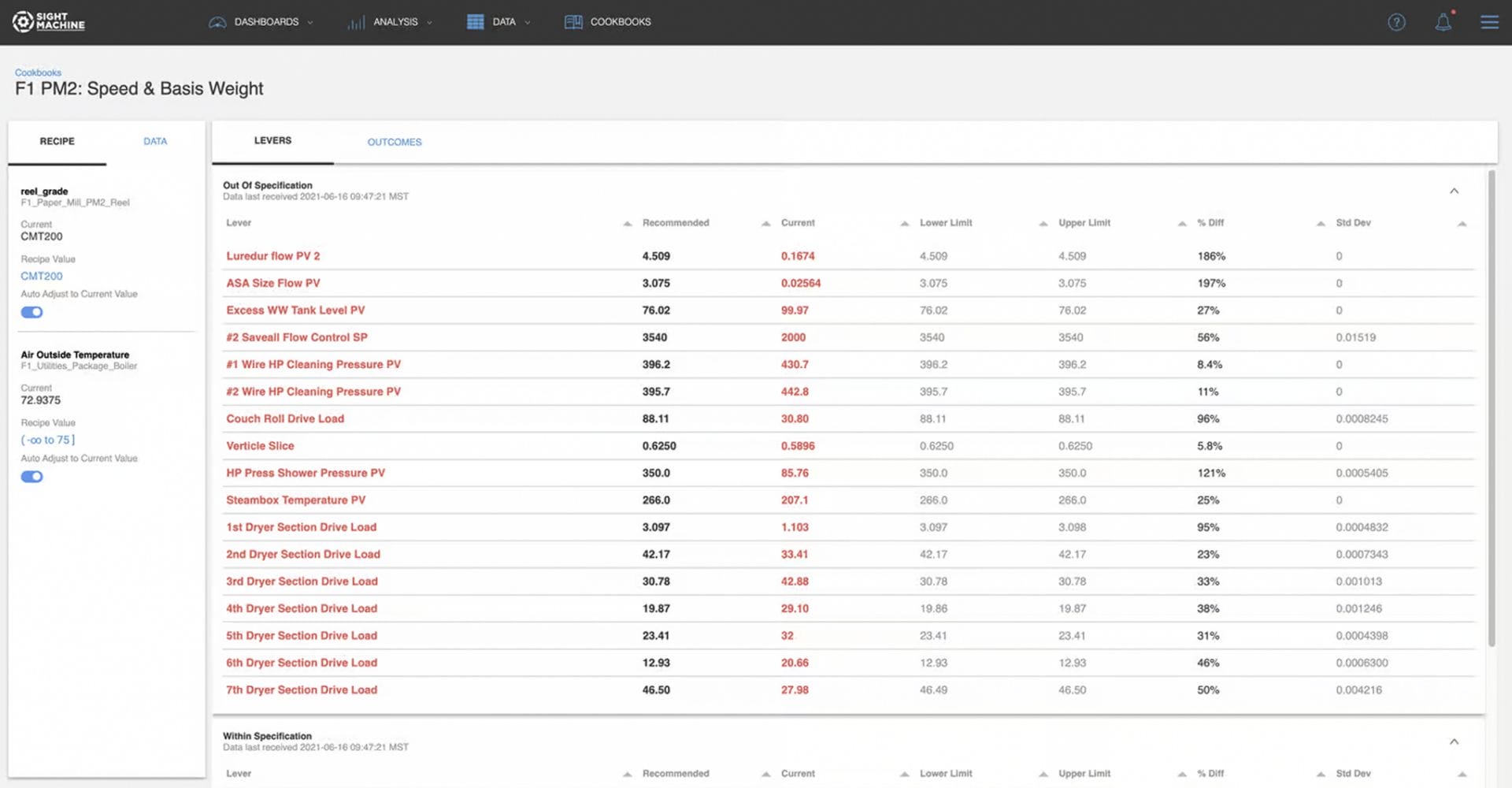Viewport: 1512px width, 788px height.
Task: Open the help question mark icon
Action: point(1396,22)
